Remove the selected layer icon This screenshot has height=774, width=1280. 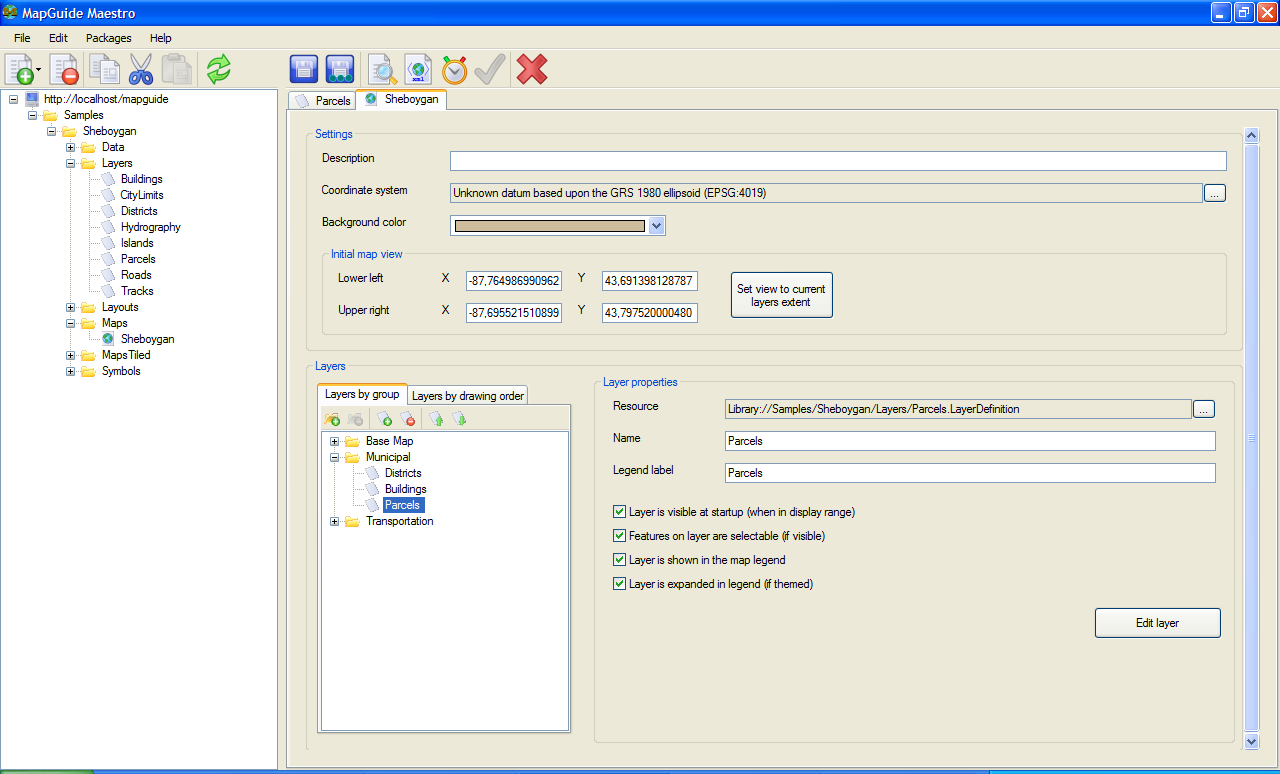407,419
